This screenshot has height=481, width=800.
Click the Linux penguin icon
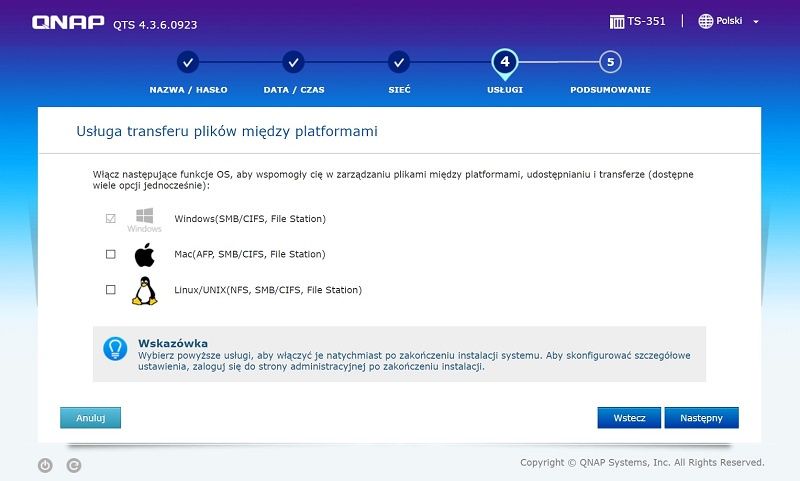click(x=144, y=291)
